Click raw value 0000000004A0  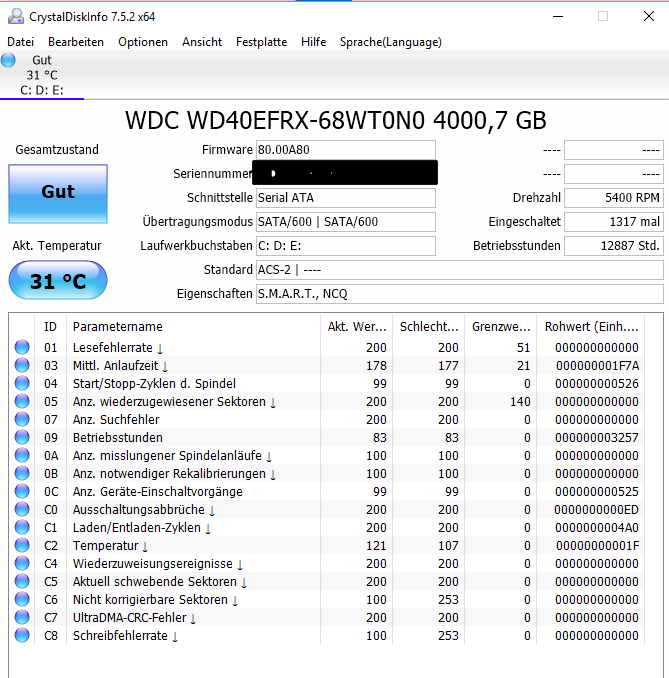coord(597,528)
